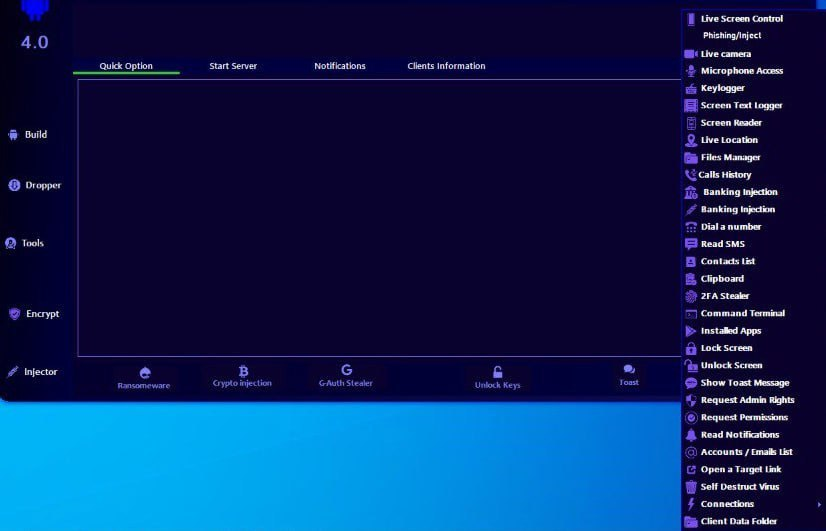Open the Clients Information tab
This screenshot has height=531, width=826.
pyautogui.click(x=446, y=66)
